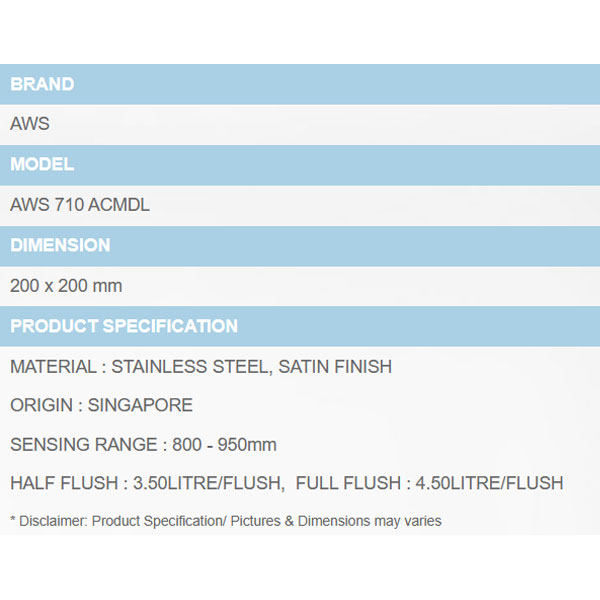Click the ORIGIN label
Viewport: 600px width, 600px height.
pos(41,406)
